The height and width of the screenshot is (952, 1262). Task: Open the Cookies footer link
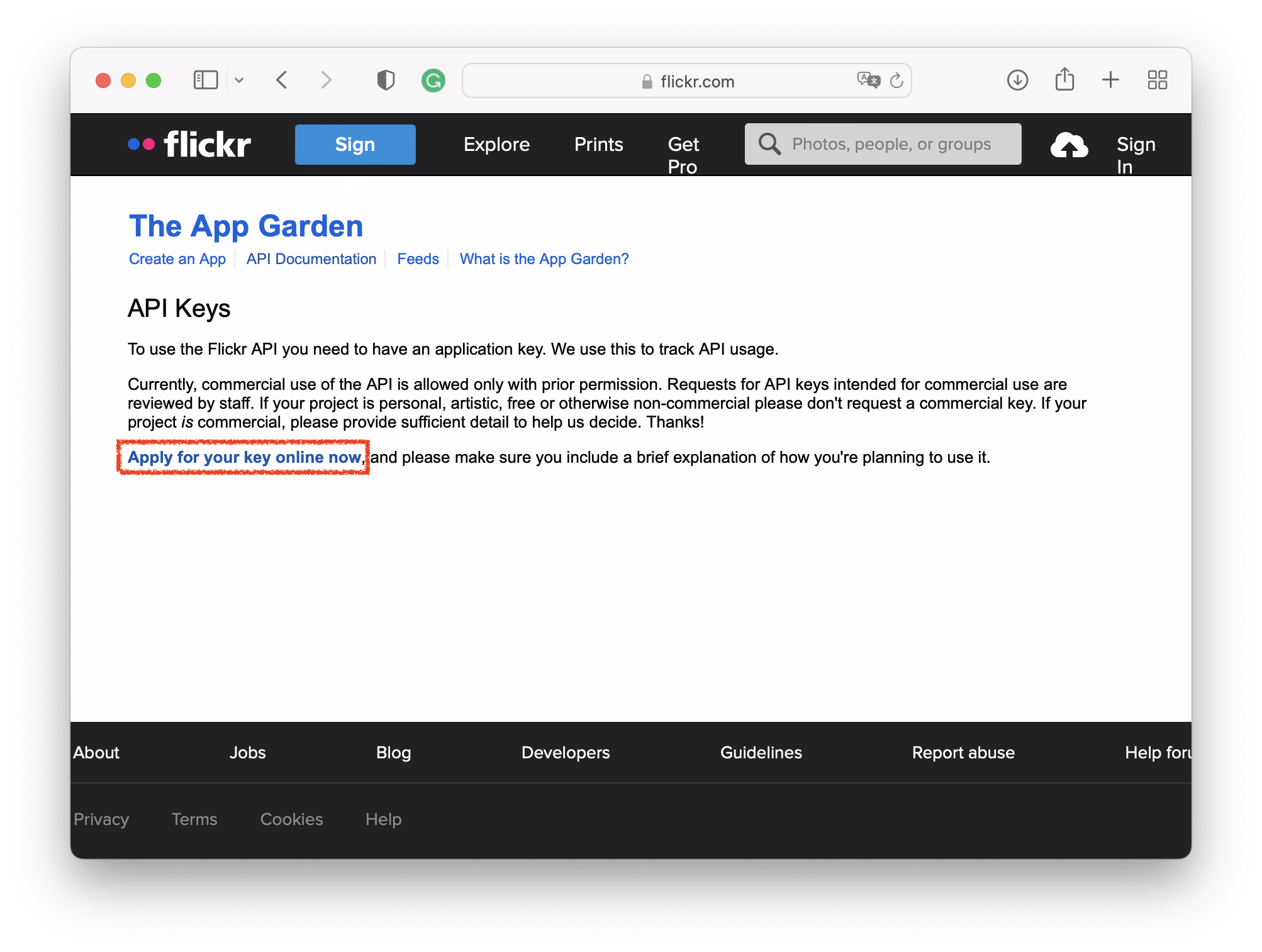[x=292, y=819]
